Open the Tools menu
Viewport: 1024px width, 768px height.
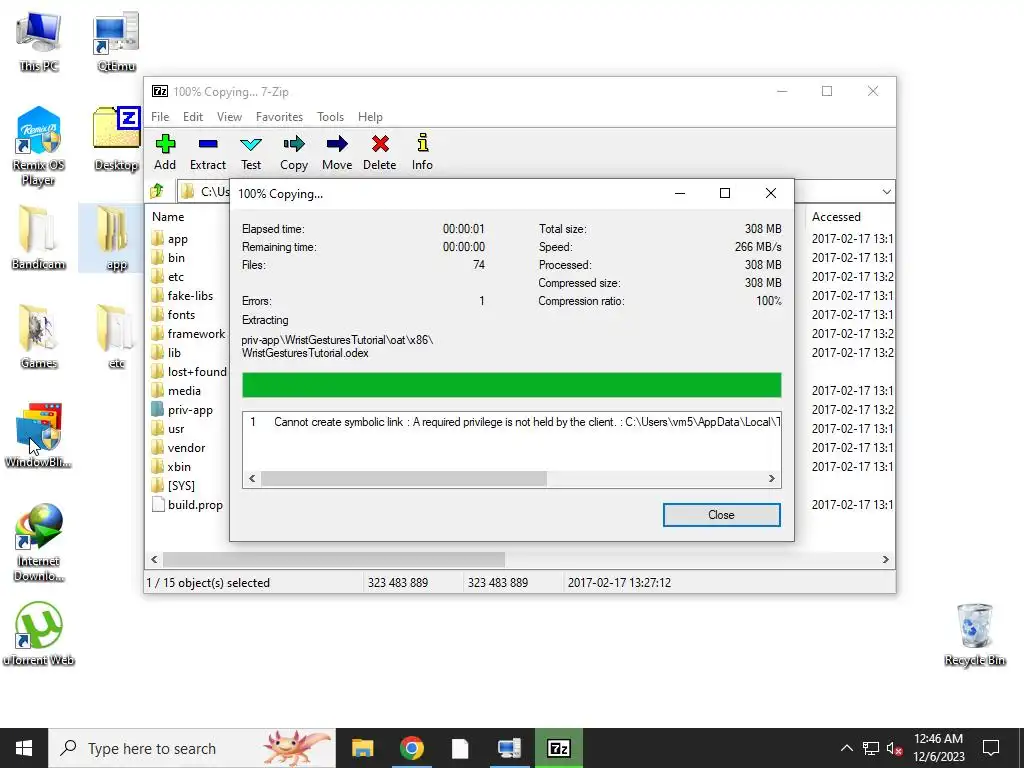click(330, 117)
